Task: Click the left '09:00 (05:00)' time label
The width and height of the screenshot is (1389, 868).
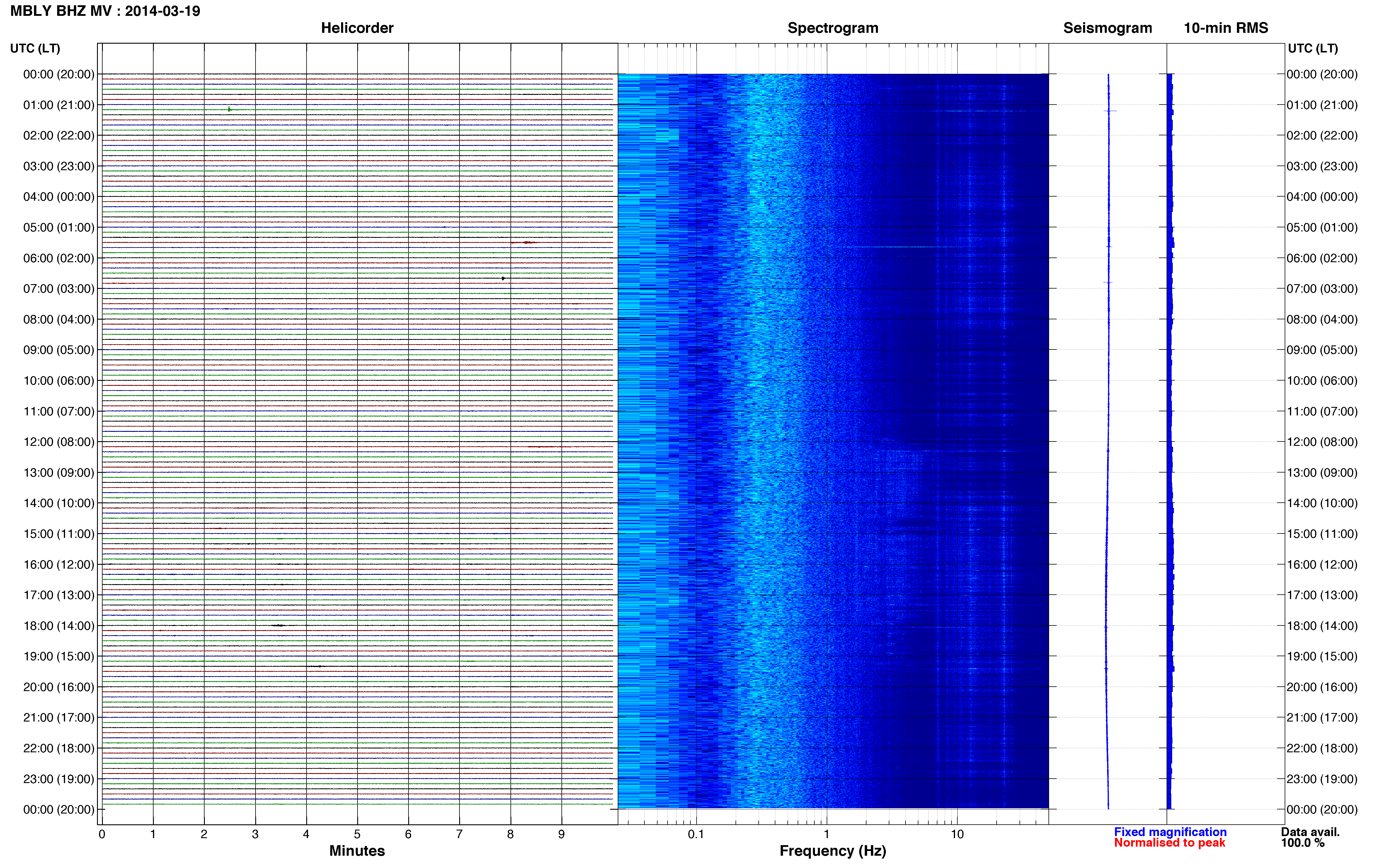Action: click(x=59, y=350)
